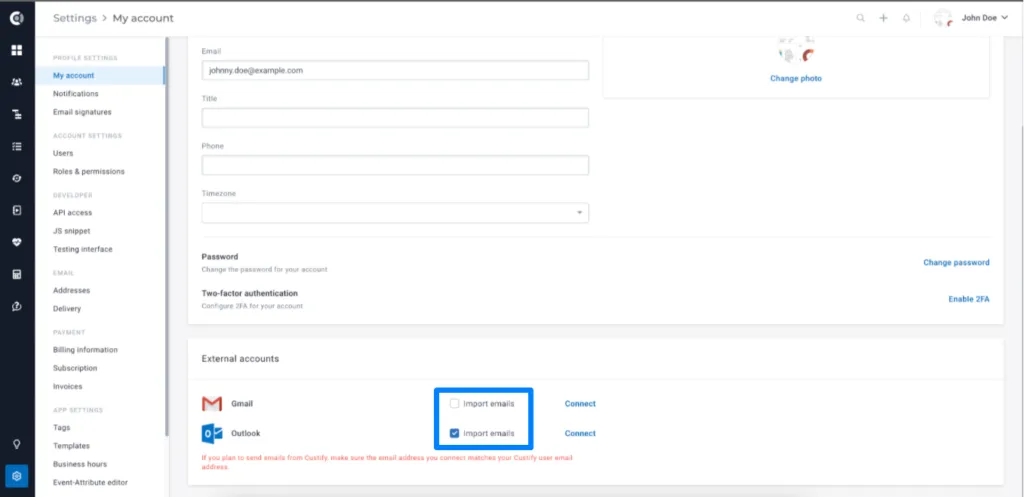Open API access page
The height and width of the screenshot is (497, 1024).
coord(72,213)
